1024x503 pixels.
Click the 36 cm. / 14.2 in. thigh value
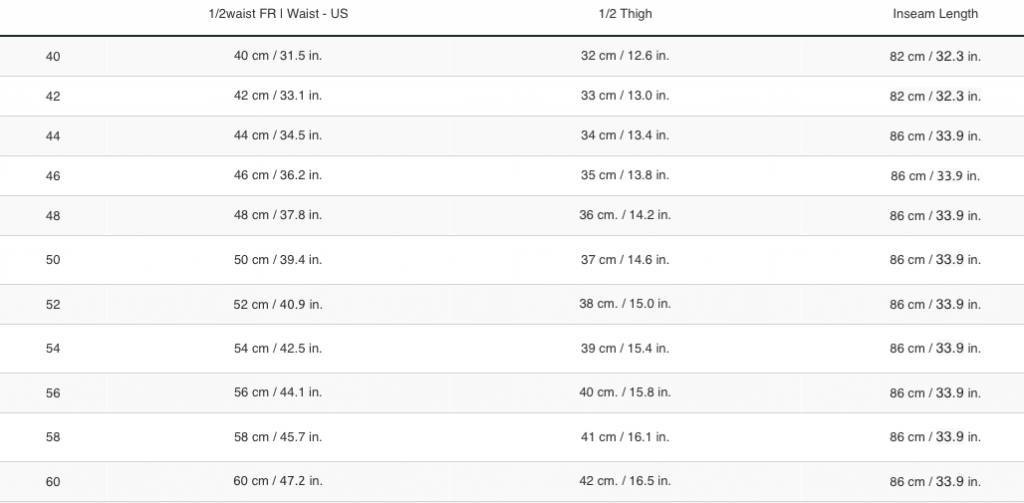point(625,215)
